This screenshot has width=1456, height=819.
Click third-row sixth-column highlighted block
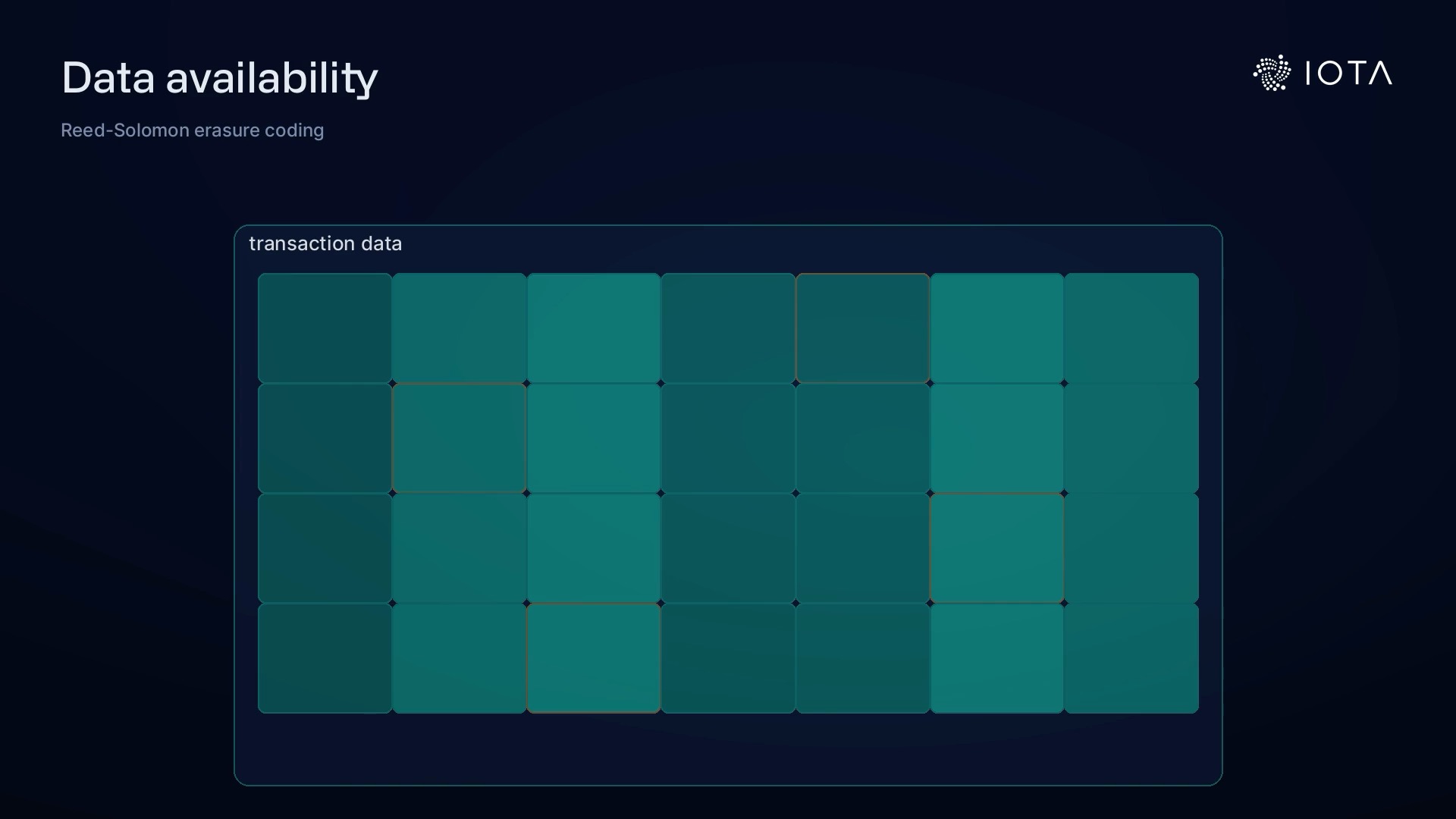point(996,548)
